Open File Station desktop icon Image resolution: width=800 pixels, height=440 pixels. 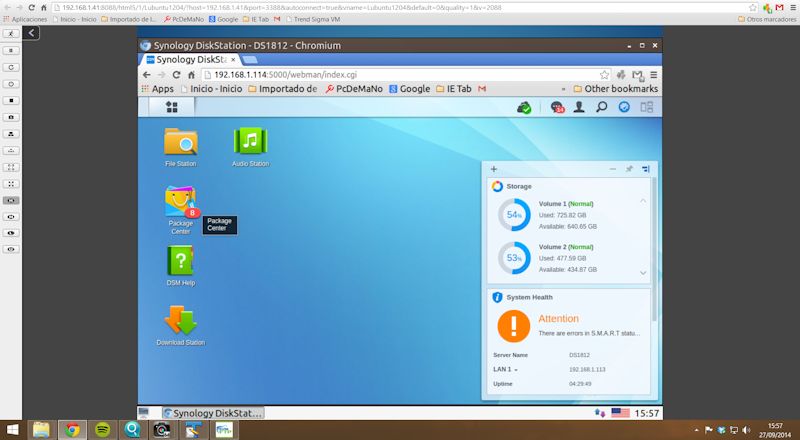181,147
